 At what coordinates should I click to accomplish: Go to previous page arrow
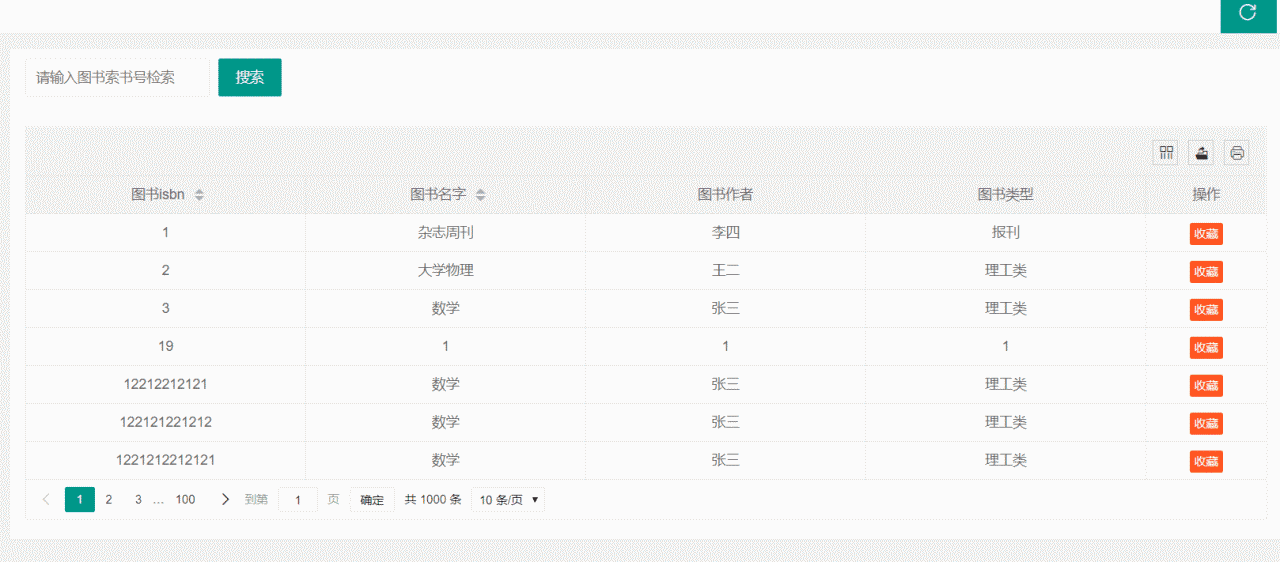(x=46, y=499)
